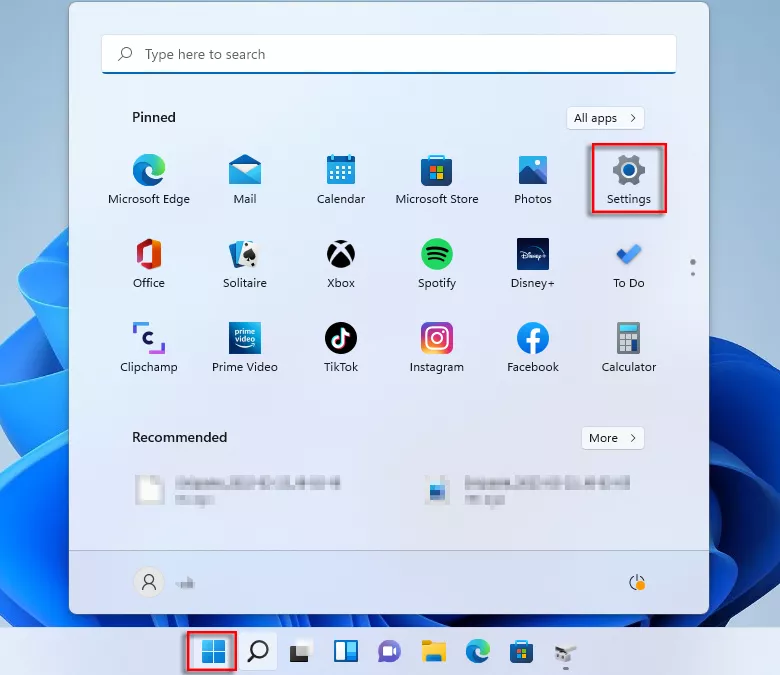The width and height of the screenshot is (780, 675).
Task: Launch the Xbox app
Action: click(x=341, y=263)
